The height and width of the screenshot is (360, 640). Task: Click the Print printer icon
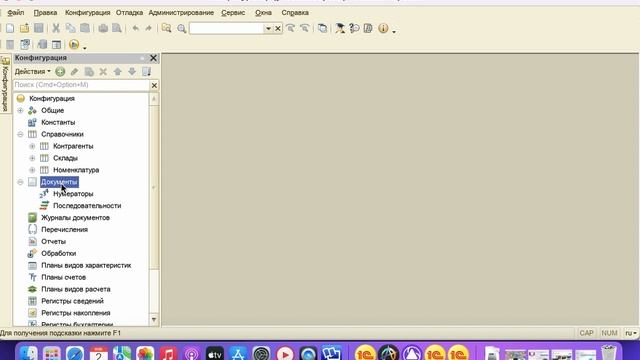click(x=103, y=28)
